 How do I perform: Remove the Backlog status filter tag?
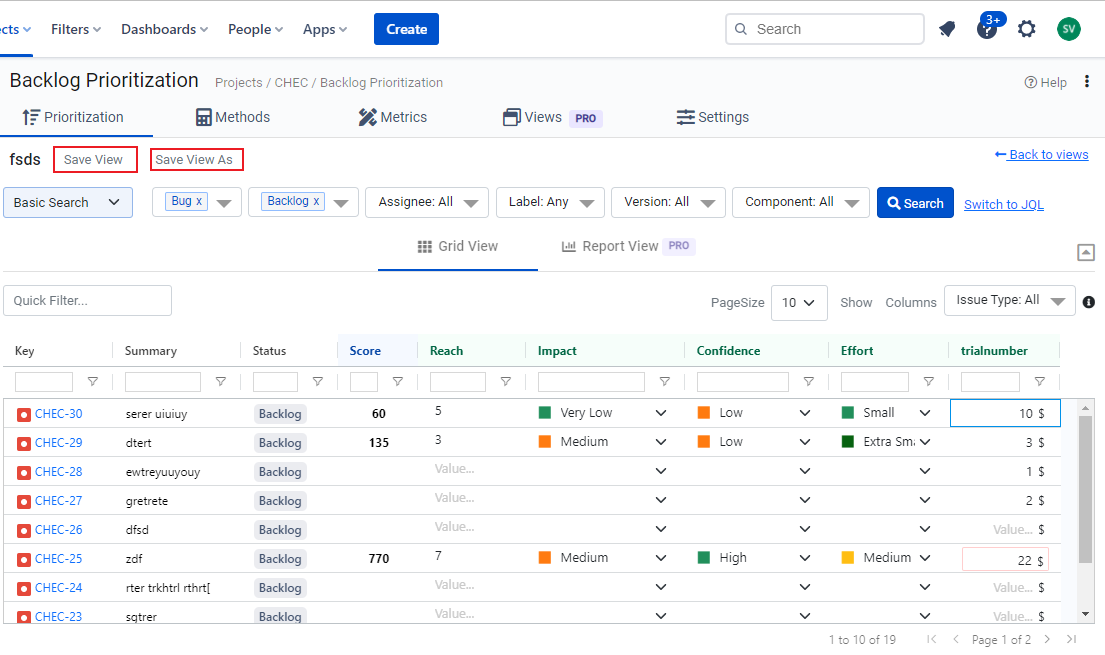pos(317,201)
